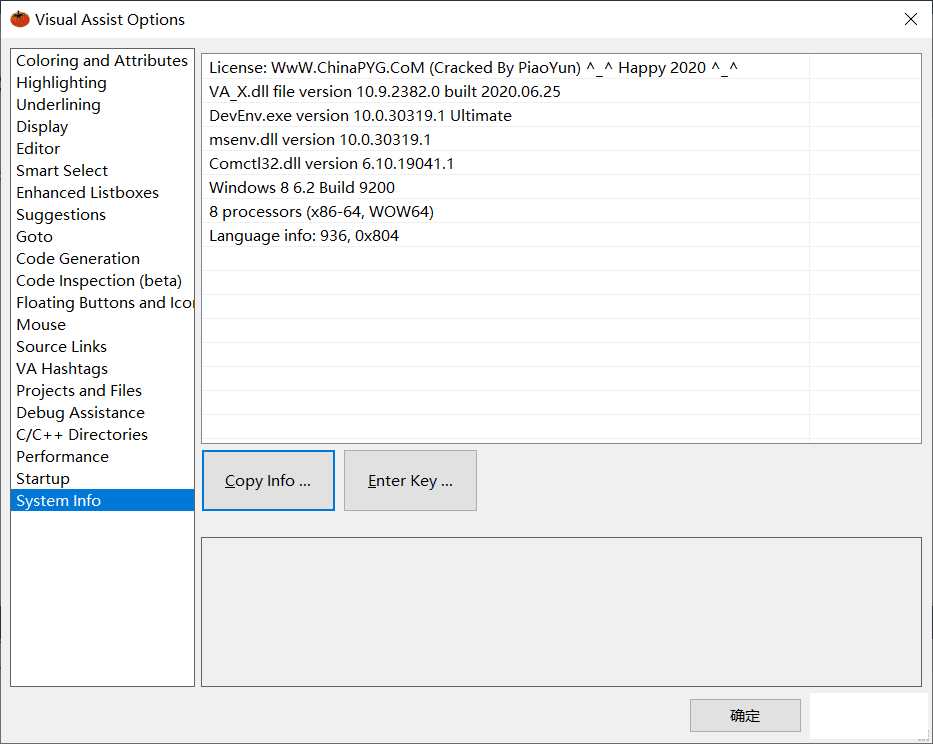Open the Suggestions options
933x744 pixels.
(102, 215)
